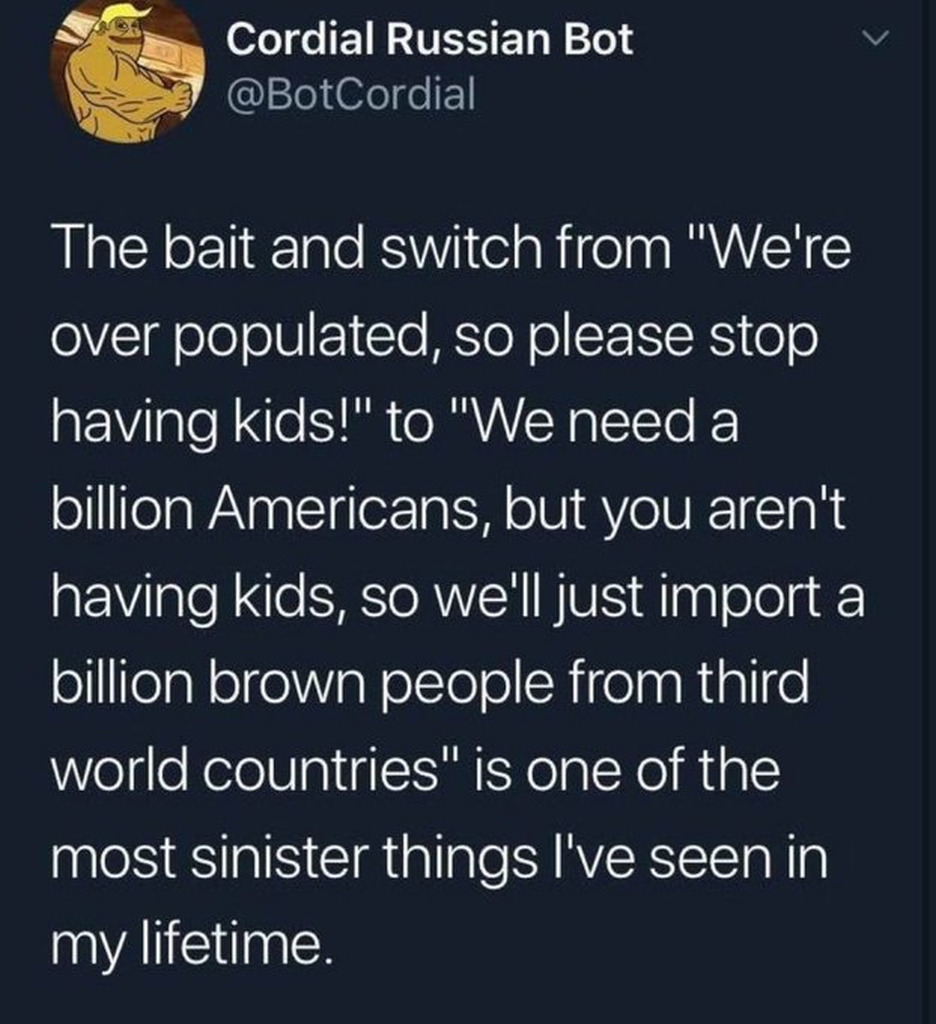
Task: Click the phrase "just import a" in the tweet
Action: tap(739, 600)
